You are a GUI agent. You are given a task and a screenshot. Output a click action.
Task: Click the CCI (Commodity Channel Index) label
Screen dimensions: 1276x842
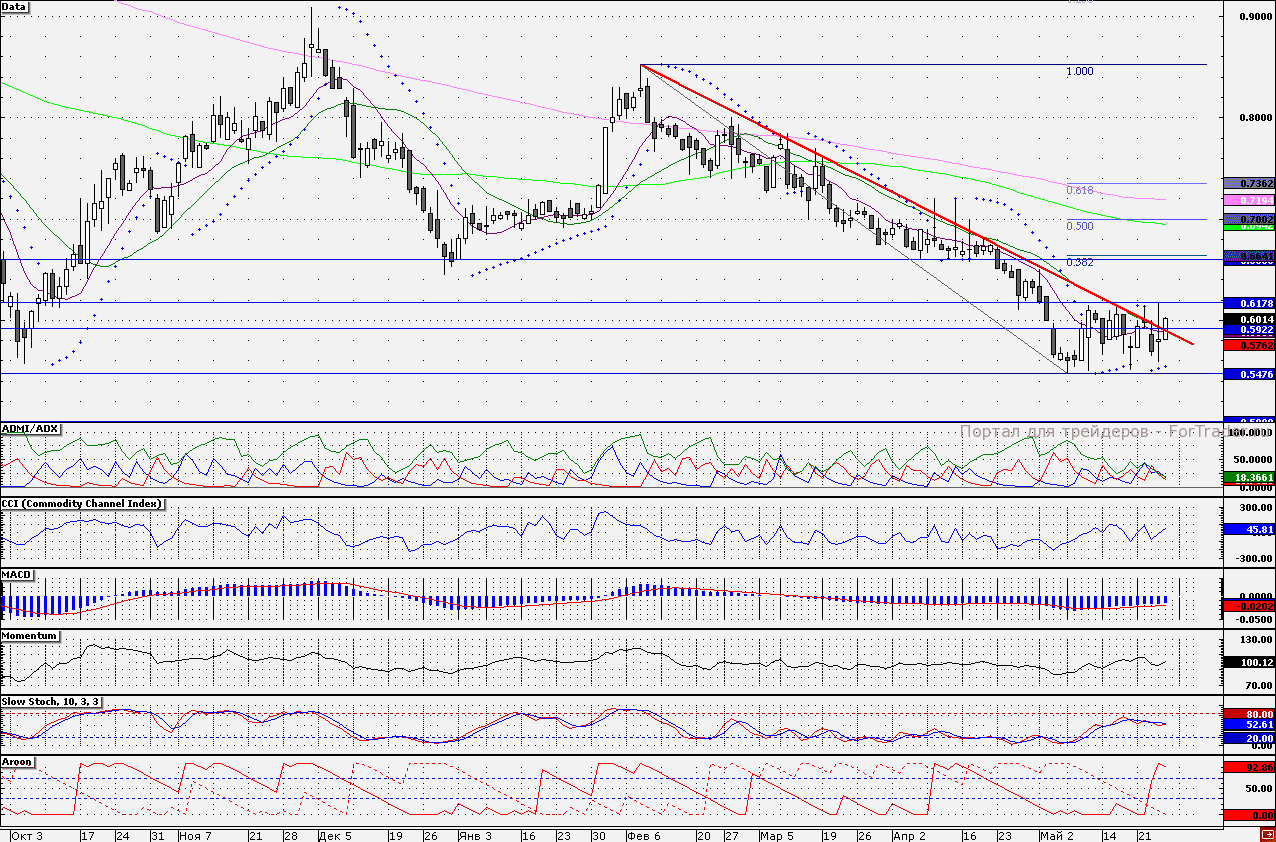[x=82, y=503]
